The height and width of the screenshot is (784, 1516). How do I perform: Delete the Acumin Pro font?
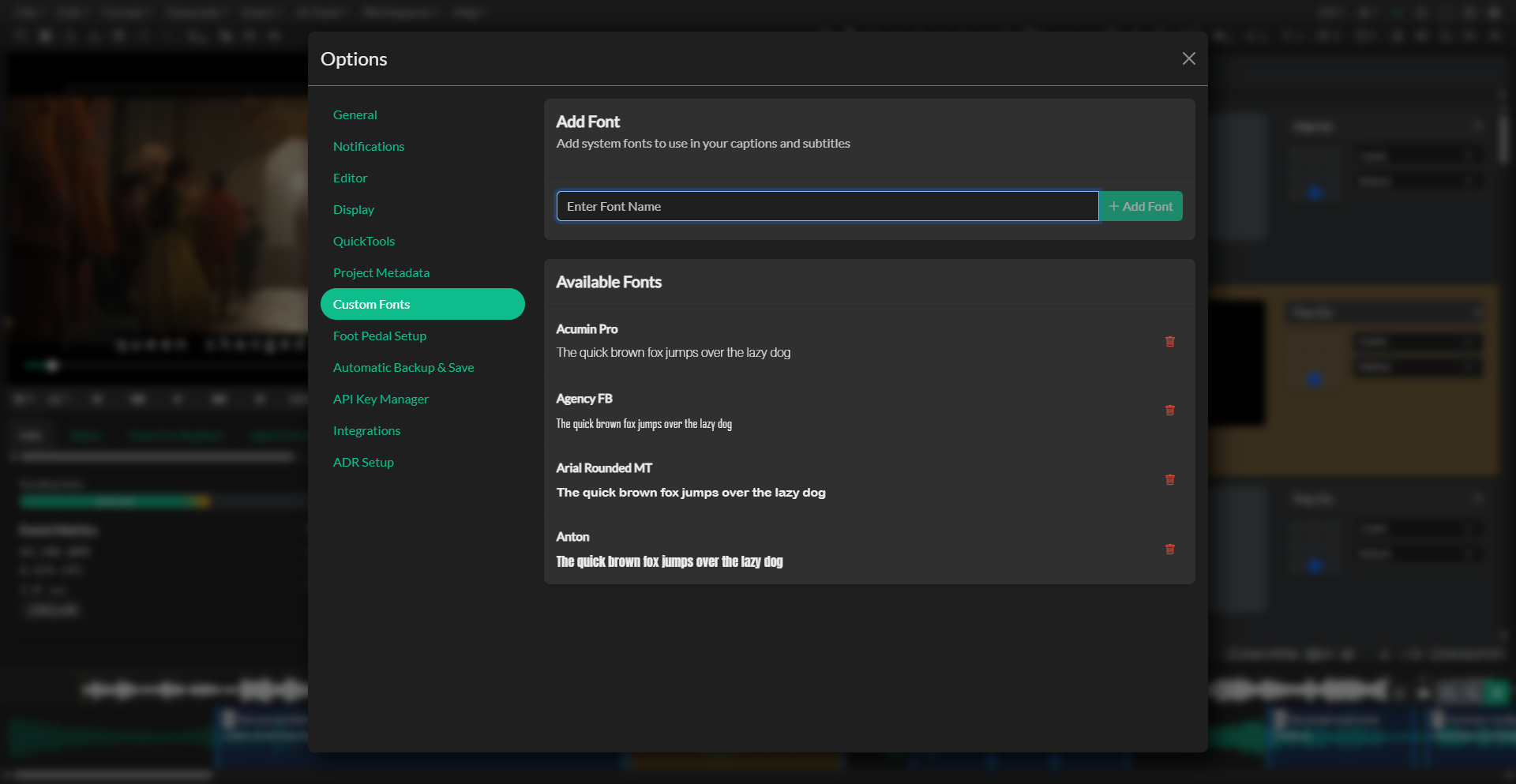pos(1169,342)
